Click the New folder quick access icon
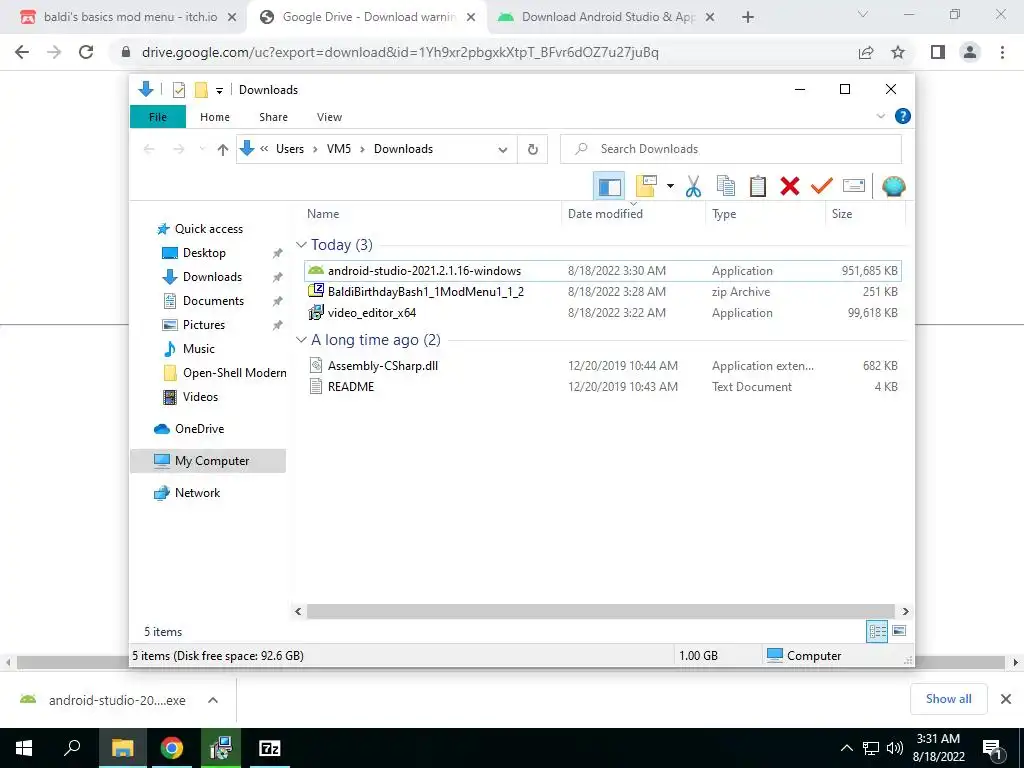Image resolution: width=1024 pixels, height=768 pixels. tap(201, 90)
